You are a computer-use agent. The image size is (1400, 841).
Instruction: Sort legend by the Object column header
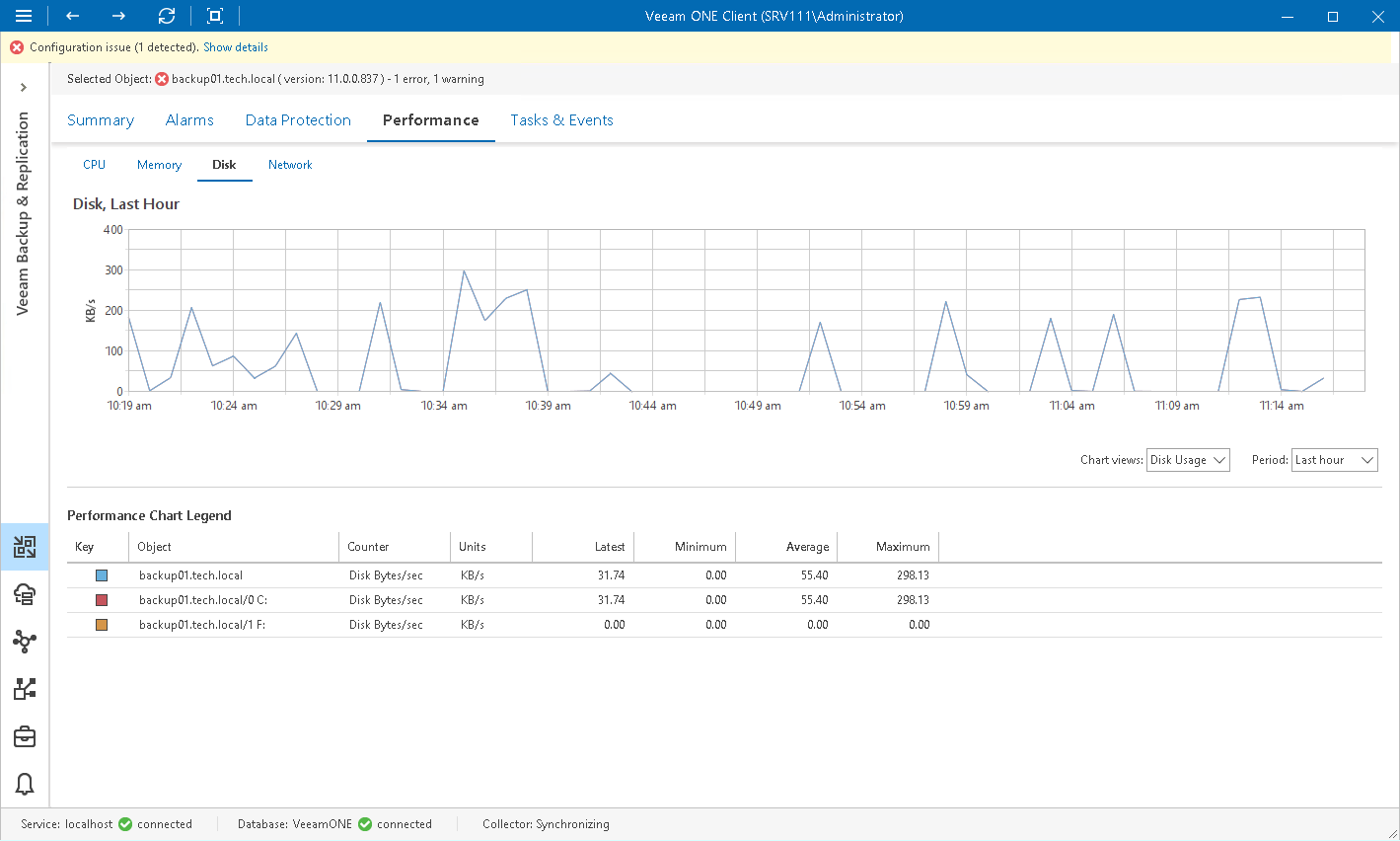pos(234,547)
